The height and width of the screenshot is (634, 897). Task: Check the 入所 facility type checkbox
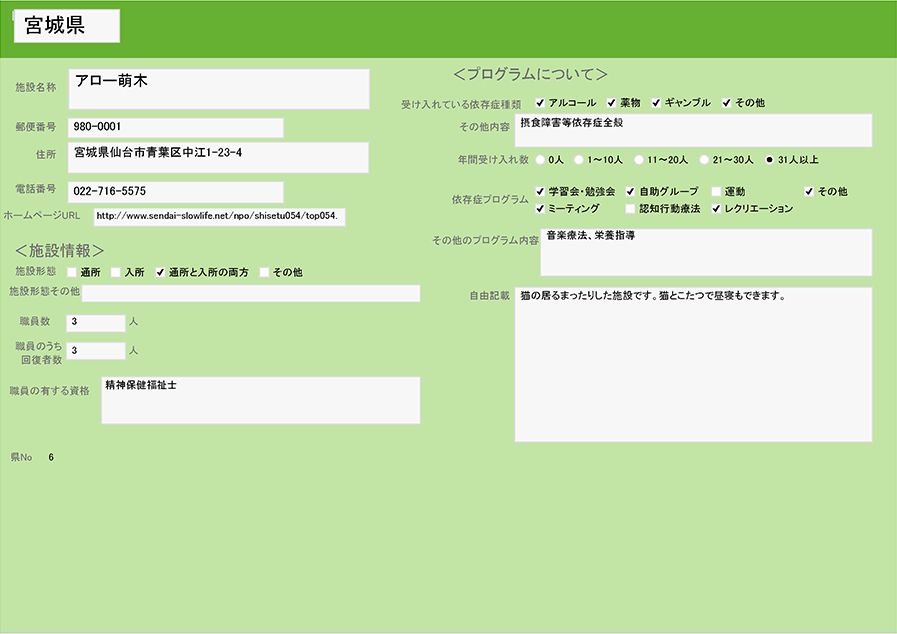(x=116, y=272)
